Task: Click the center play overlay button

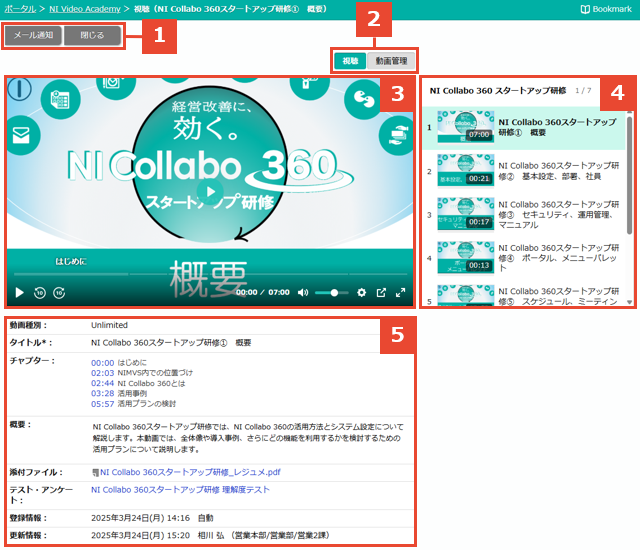Action: 210,191
